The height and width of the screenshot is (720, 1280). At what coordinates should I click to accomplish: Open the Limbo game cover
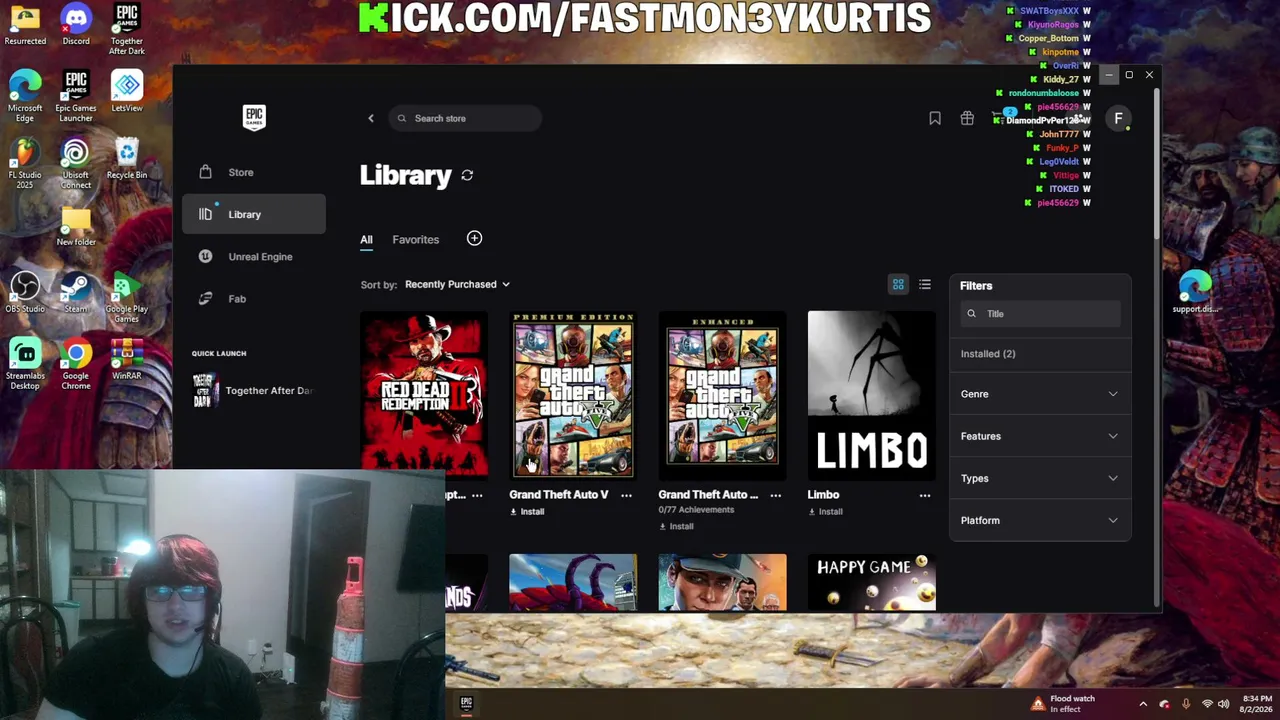pos(871,395)
